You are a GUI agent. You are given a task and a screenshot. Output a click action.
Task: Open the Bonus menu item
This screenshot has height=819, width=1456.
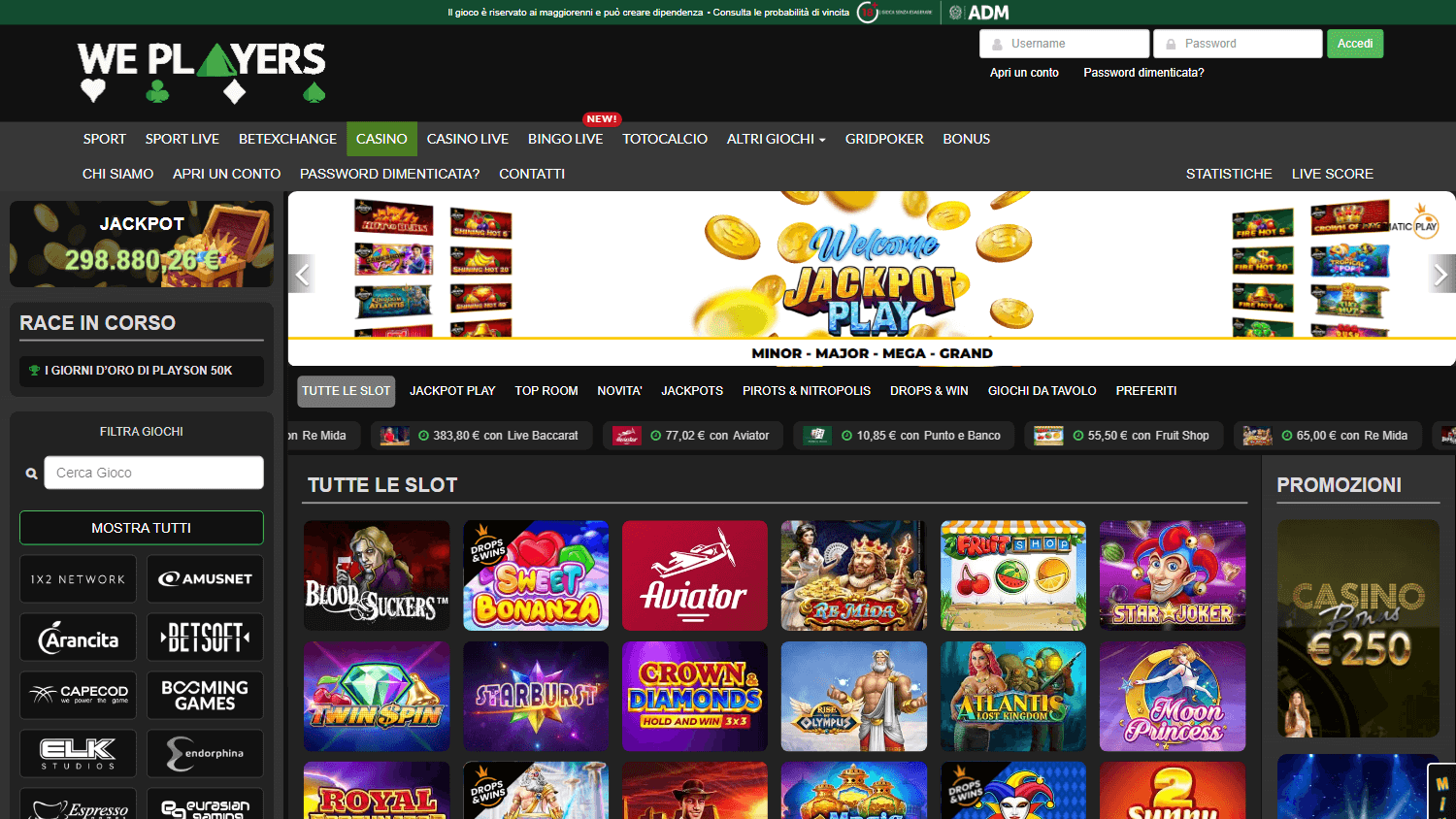pyautogui.click(x=967, y=139)
